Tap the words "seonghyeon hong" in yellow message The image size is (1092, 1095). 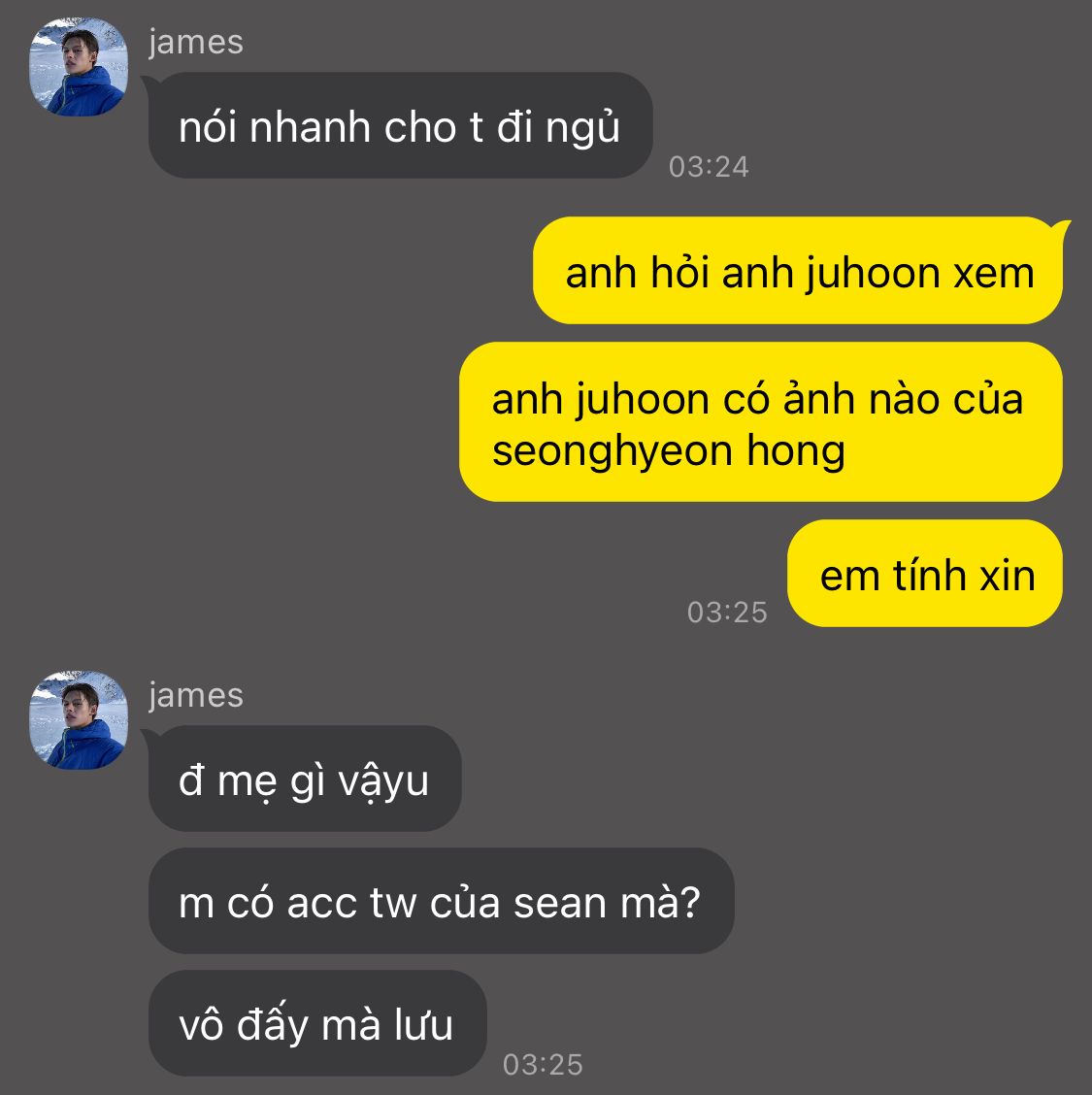pos(669,451)
